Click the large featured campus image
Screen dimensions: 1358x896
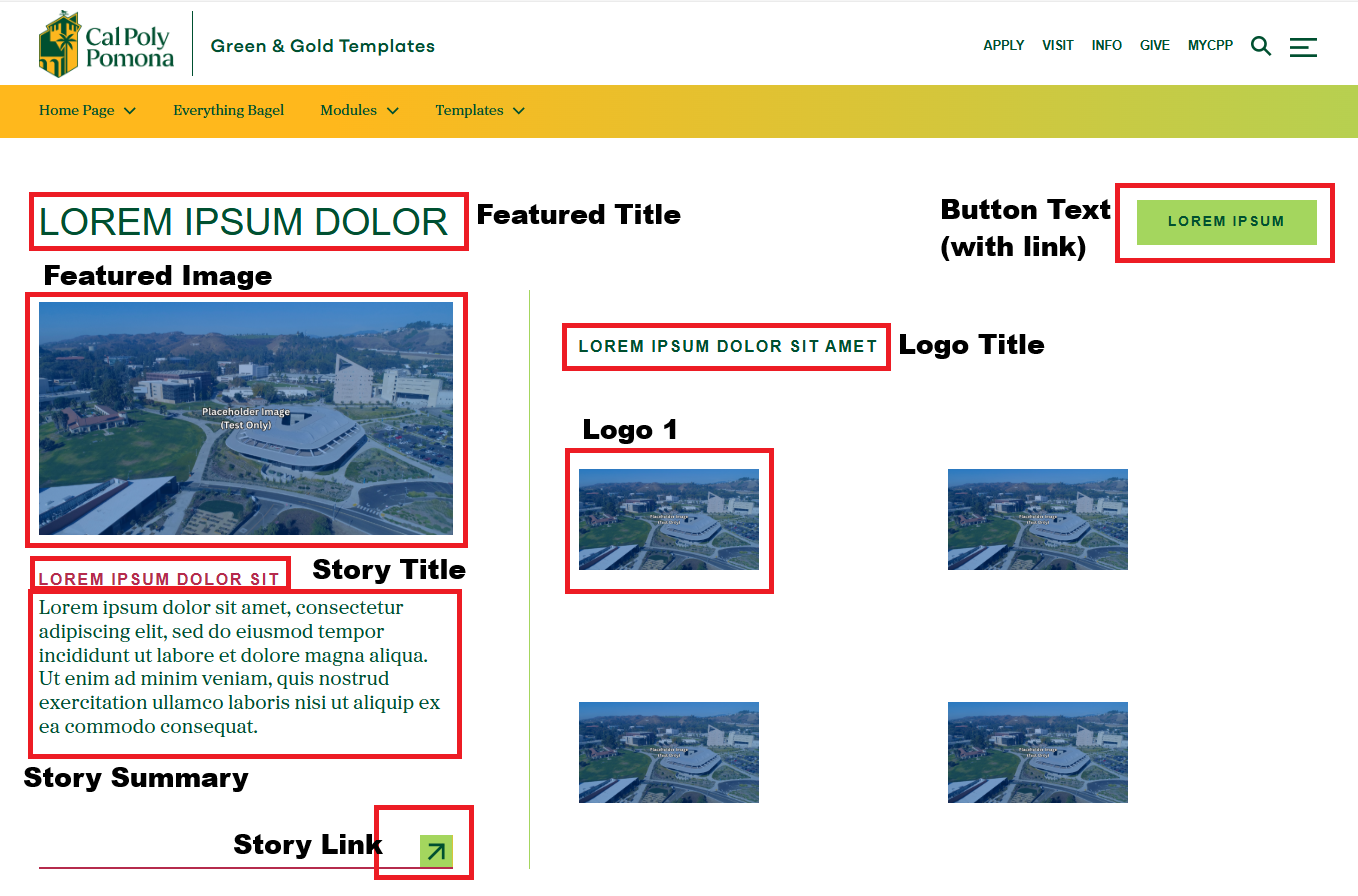tap(246, 418)
